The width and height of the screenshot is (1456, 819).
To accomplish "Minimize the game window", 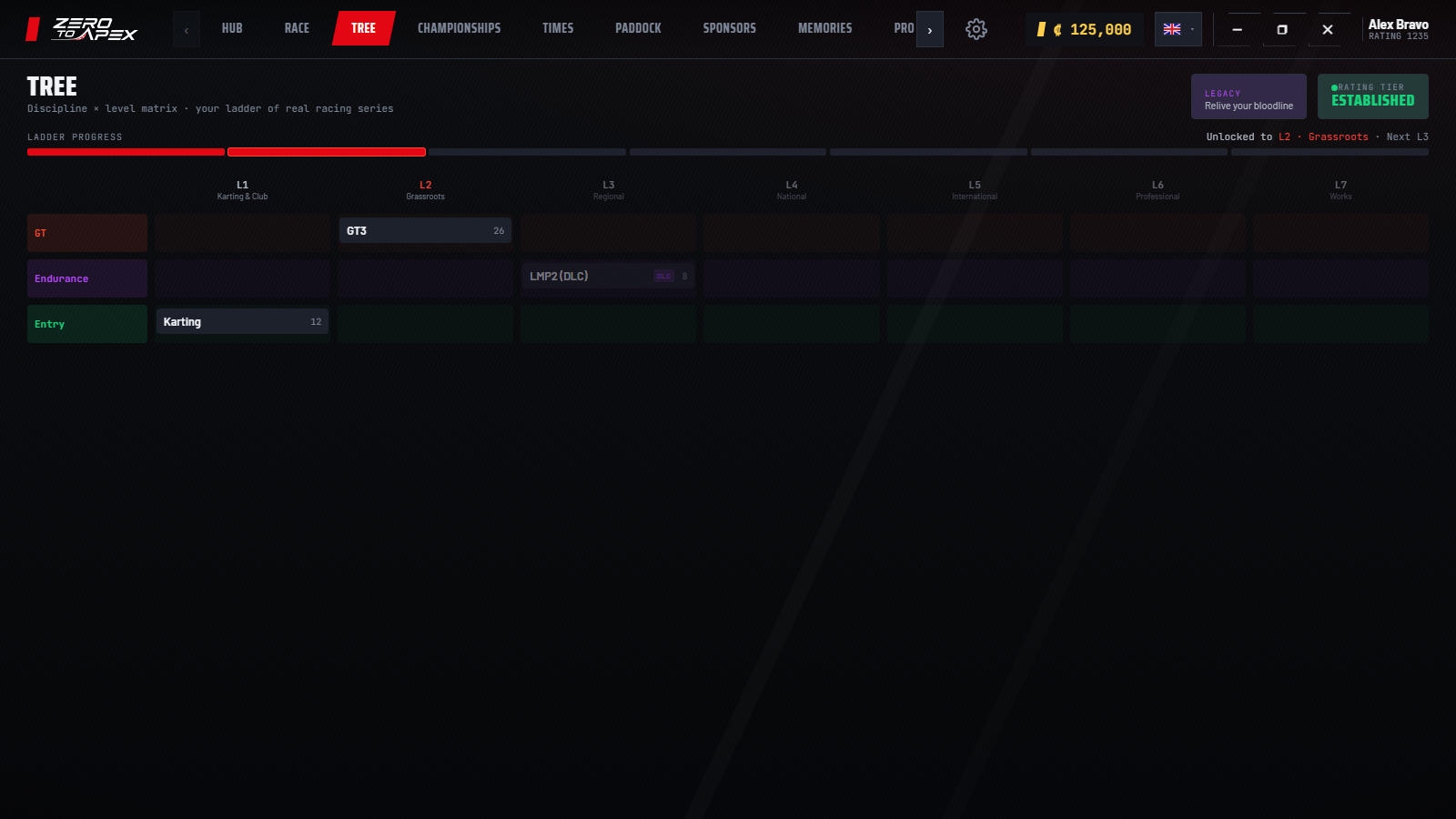I will coord(1237,29).
